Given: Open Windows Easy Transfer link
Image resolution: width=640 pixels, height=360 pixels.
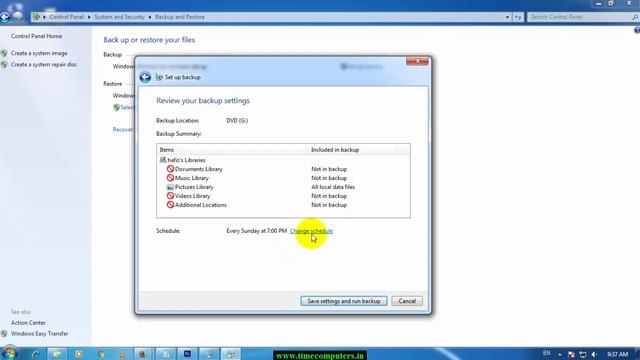Looking at the screenshot, I should [x=40, y=333].
